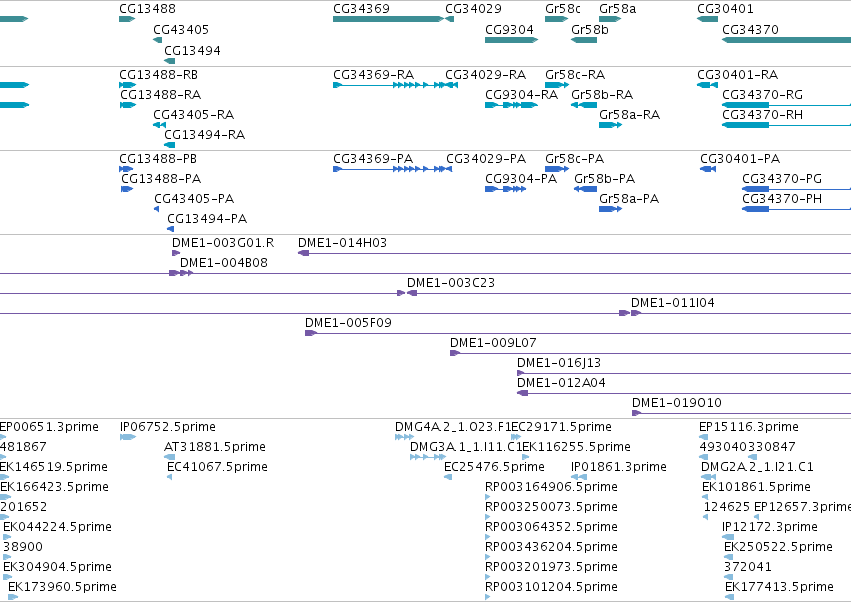The image size is (851, 602).
Task: Select transcript CG13494-RA
Action: pos(170,145)
